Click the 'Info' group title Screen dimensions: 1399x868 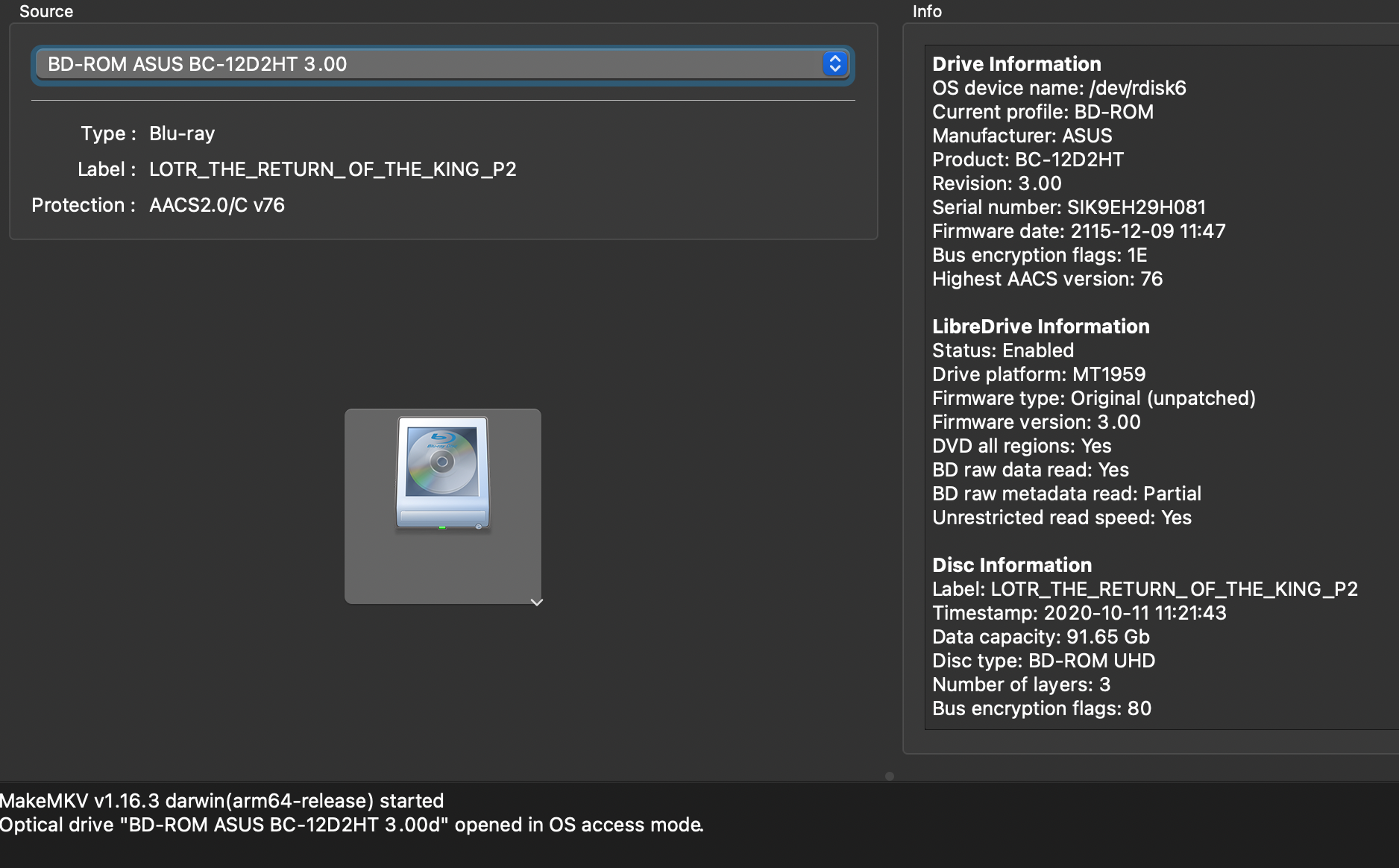pyautogui.click(x=927, y=11)
